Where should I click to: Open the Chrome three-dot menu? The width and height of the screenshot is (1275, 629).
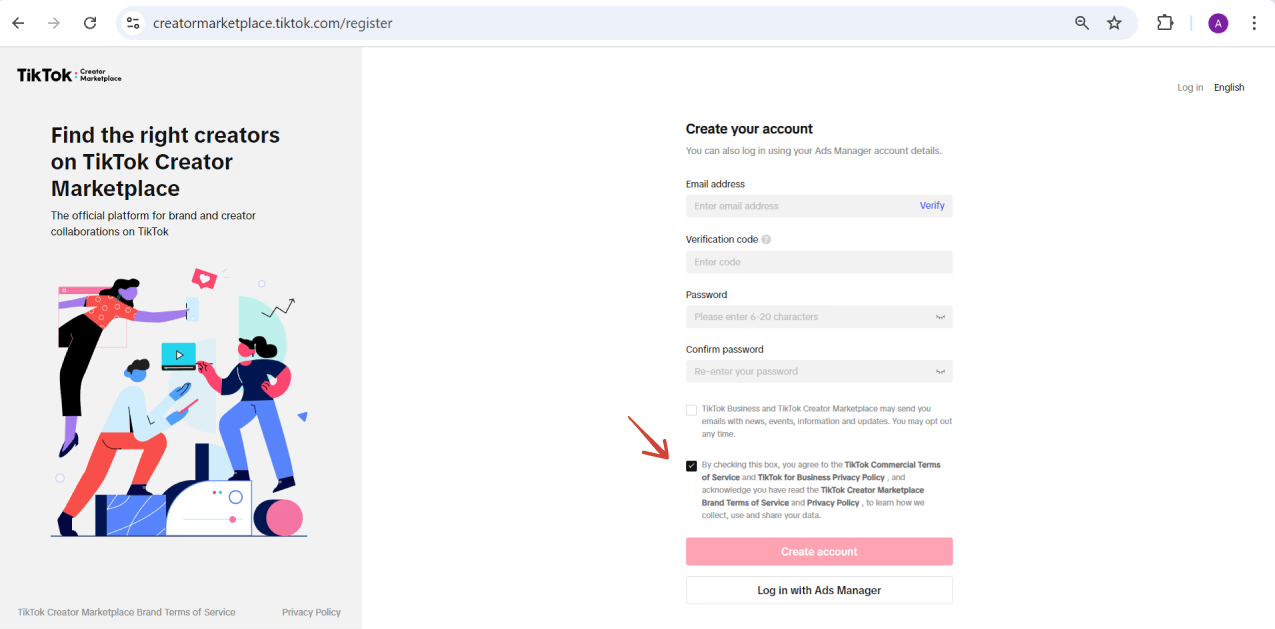point(1254,22)
